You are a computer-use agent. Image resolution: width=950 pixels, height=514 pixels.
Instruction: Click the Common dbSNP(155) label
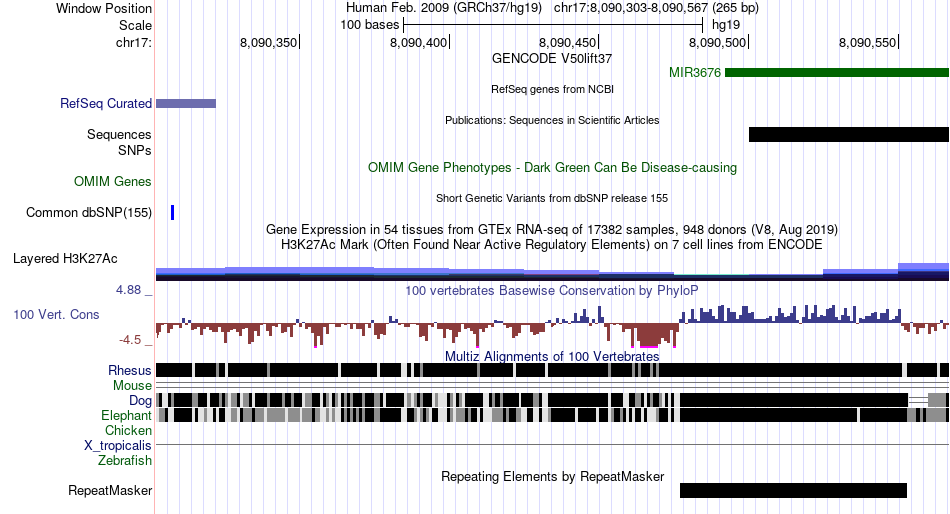(x=89, y=213)
